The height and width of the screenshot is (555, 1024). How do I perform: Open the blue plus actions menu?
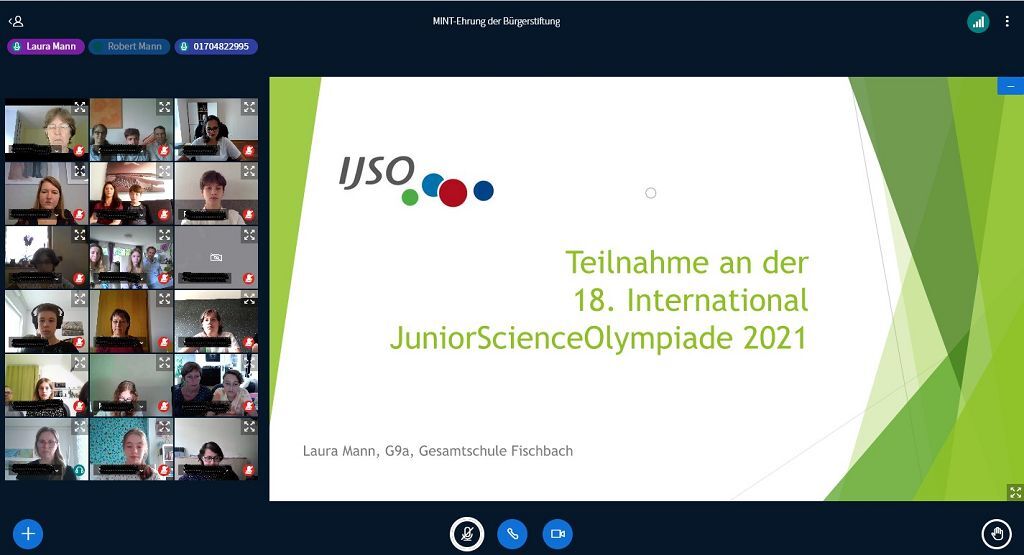point(27,534)
